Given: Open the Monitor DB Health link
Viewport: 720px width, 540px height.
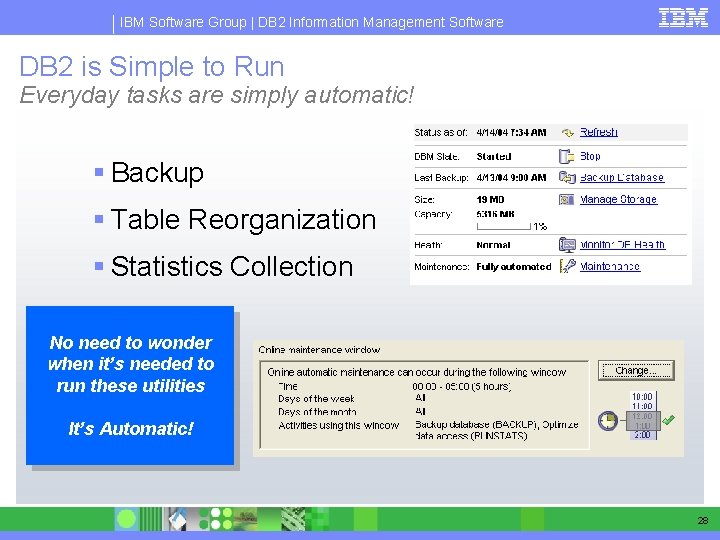Looking at the screenshot, I should tap(622, 244).
